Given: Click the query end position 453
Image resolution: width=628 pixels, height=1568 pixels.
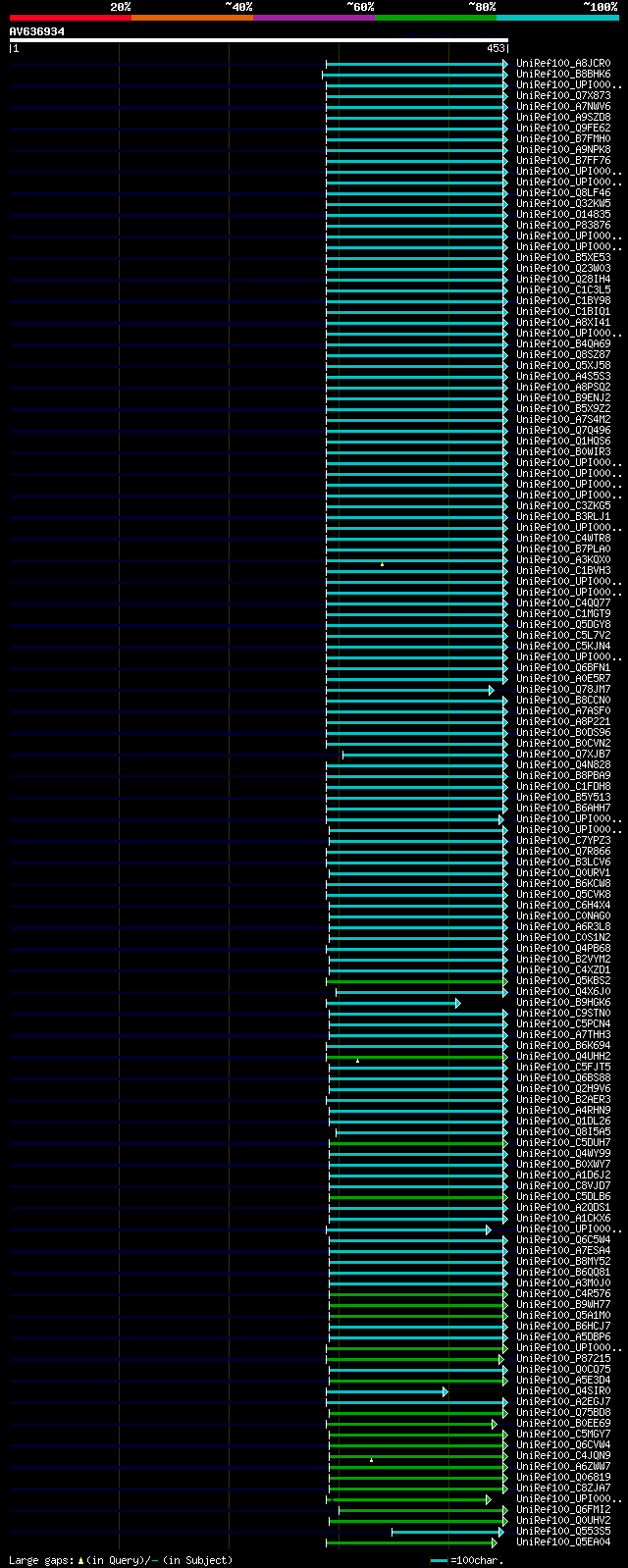Looking at the screenshot, I should click(496, 48).
